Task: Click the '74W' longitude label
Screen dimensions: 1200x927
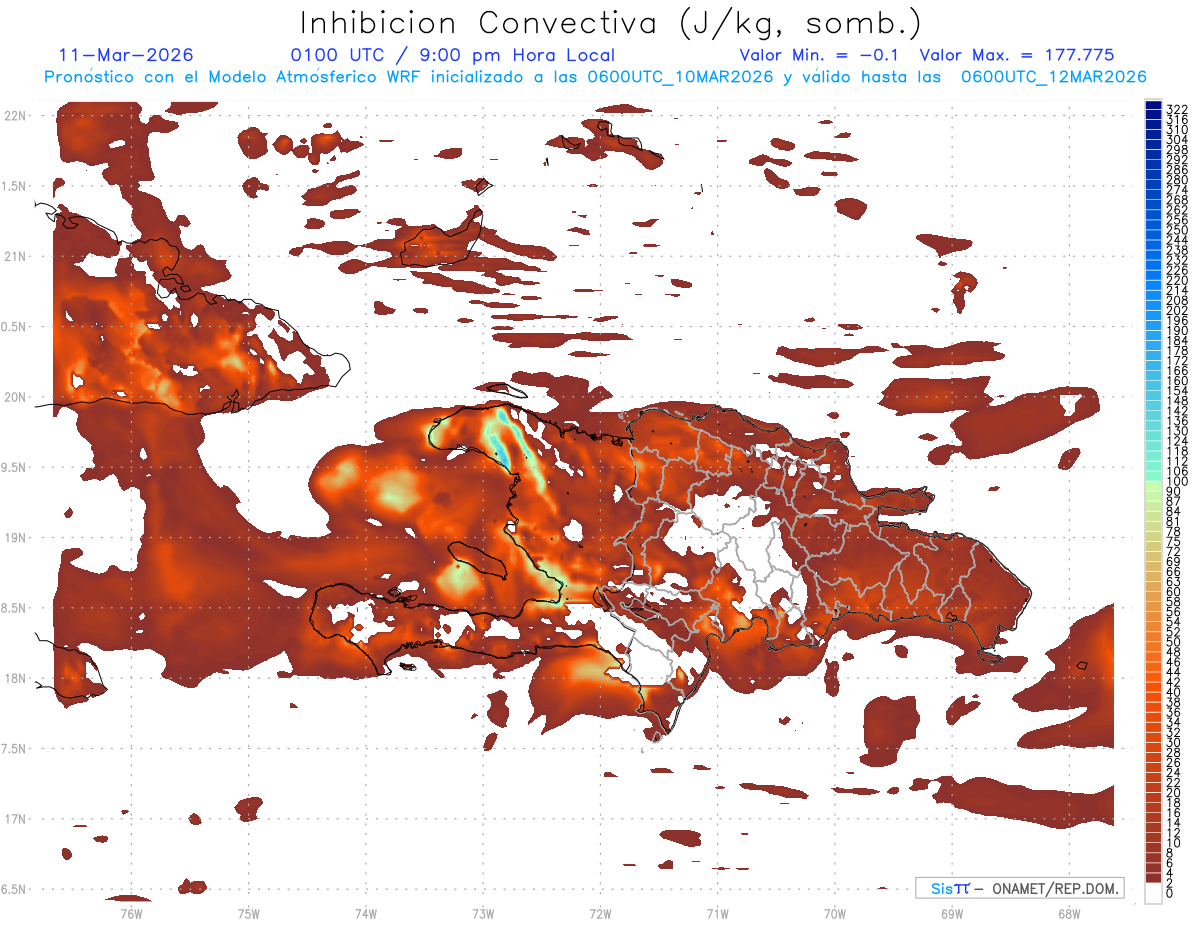Action: pos(365,913)
